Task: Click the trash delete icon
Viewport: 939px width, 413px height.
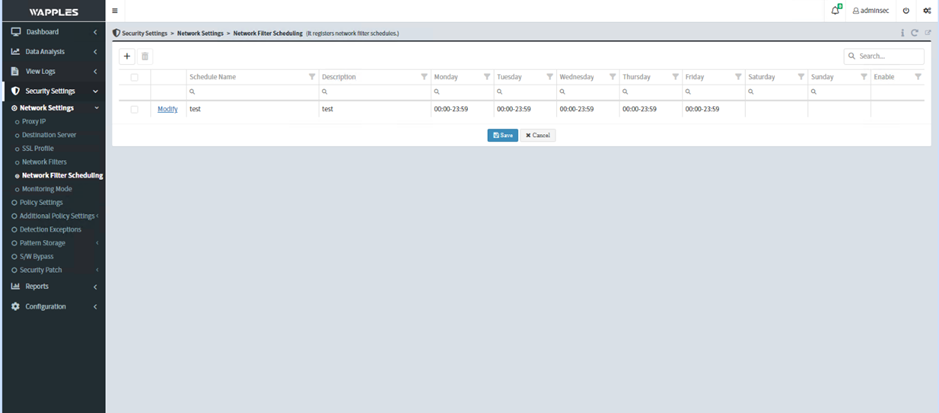Action: click(x=145, y=57)
